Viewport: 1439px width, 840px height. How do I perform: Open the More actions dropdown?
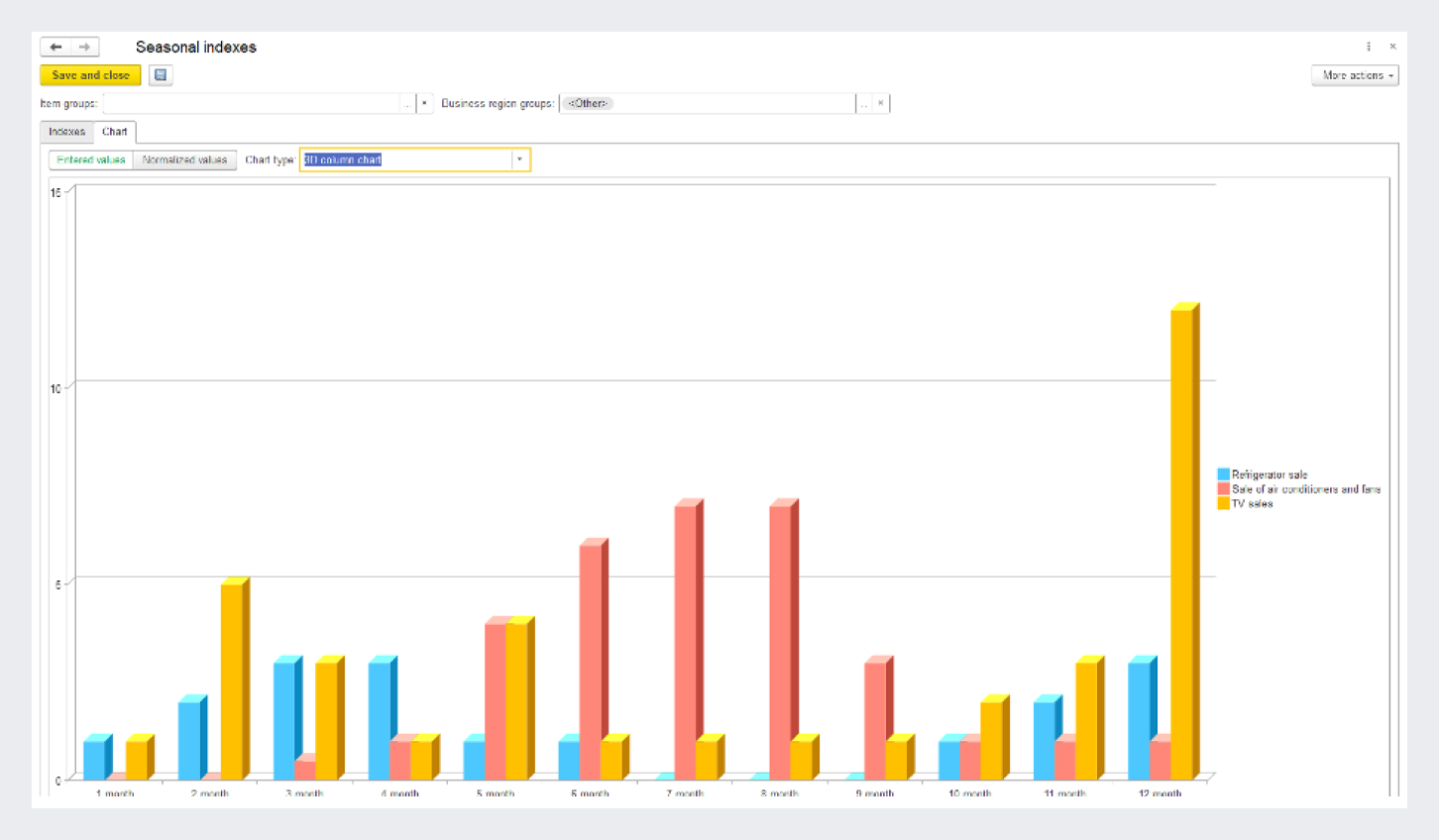point(1355,75)
